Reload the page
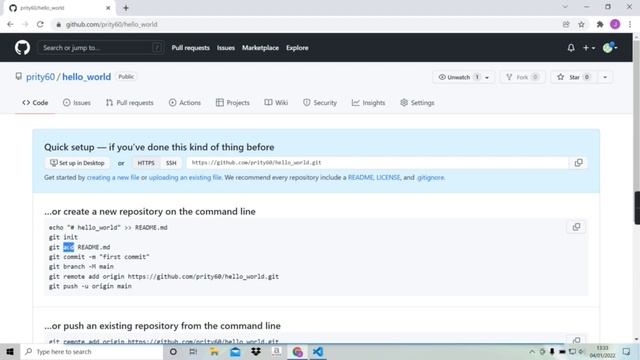The height and width of the screenshot is (360, 640). (40, 24)
